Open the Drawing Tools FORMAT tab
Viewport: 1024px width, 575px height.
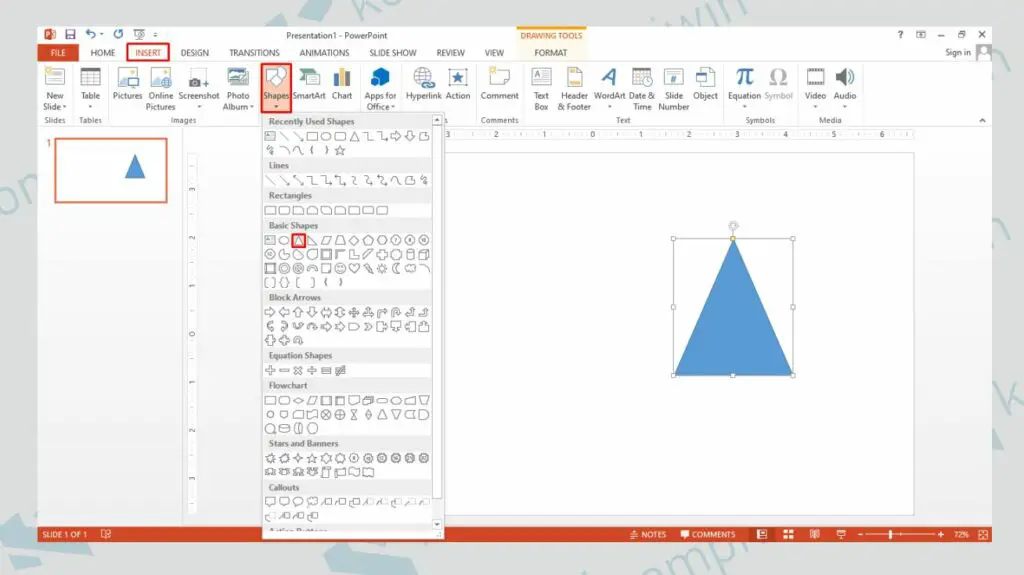551,53
